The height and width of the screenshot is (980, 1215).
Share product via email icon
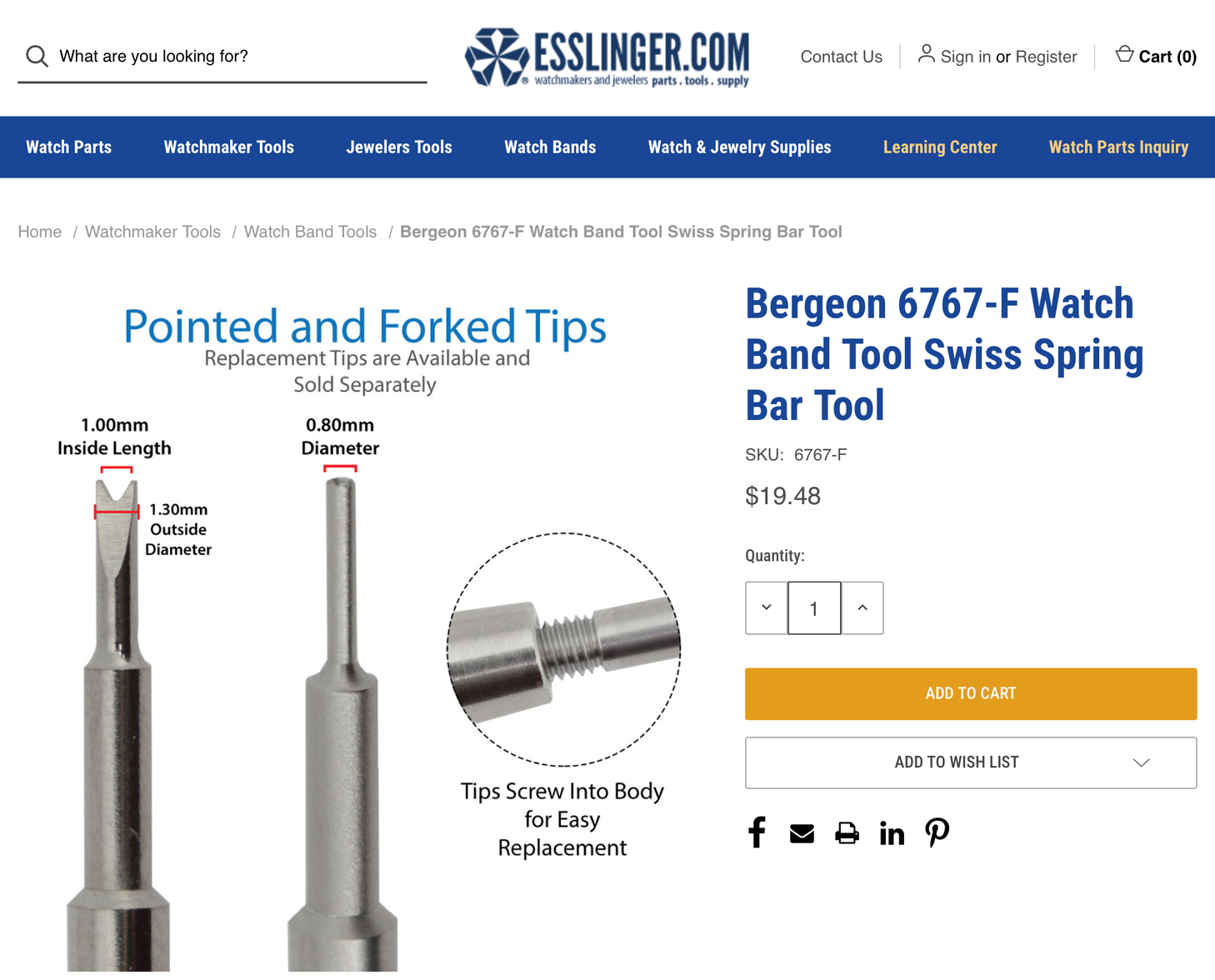coord(802,833)
